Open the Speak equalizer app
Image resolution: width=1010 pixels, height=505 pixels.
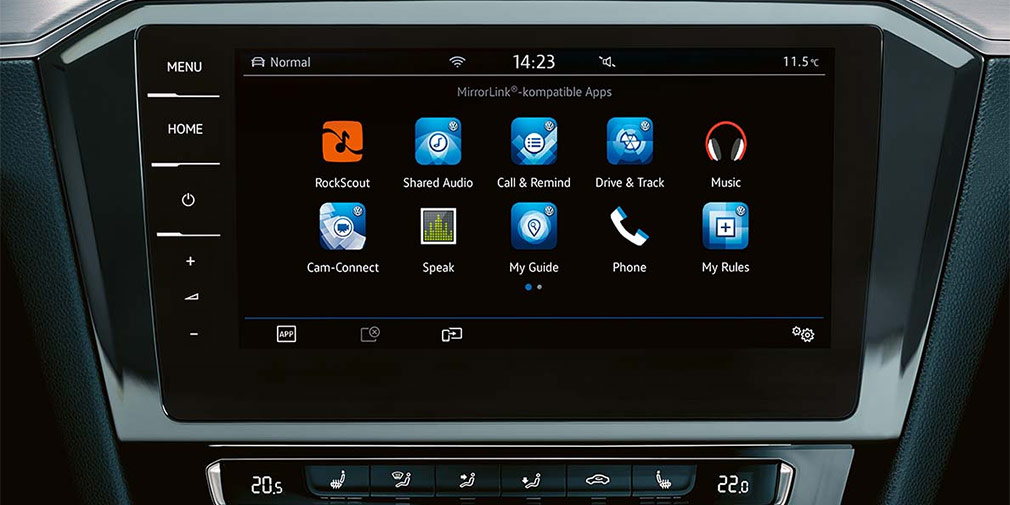439,226
